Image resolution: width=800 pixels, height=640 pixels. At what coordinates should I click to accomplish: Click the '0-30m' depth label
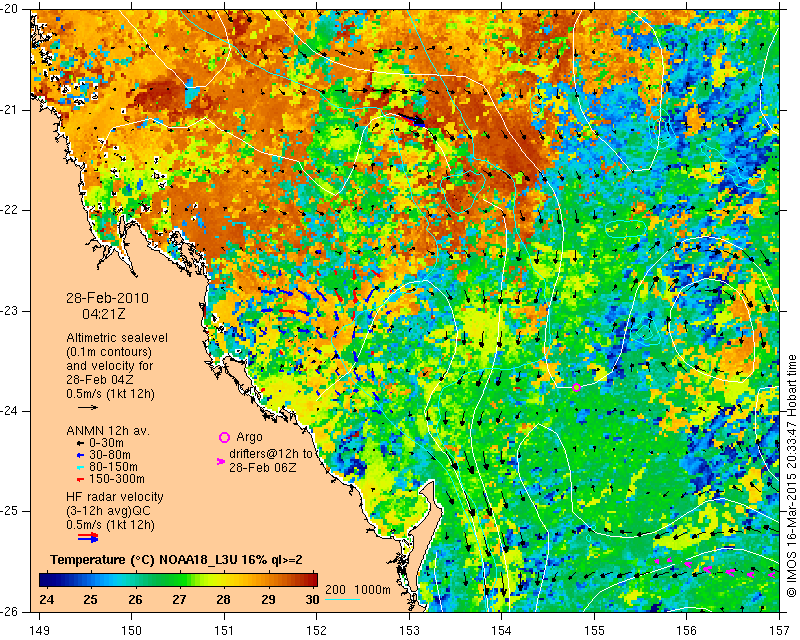(106, 443)
